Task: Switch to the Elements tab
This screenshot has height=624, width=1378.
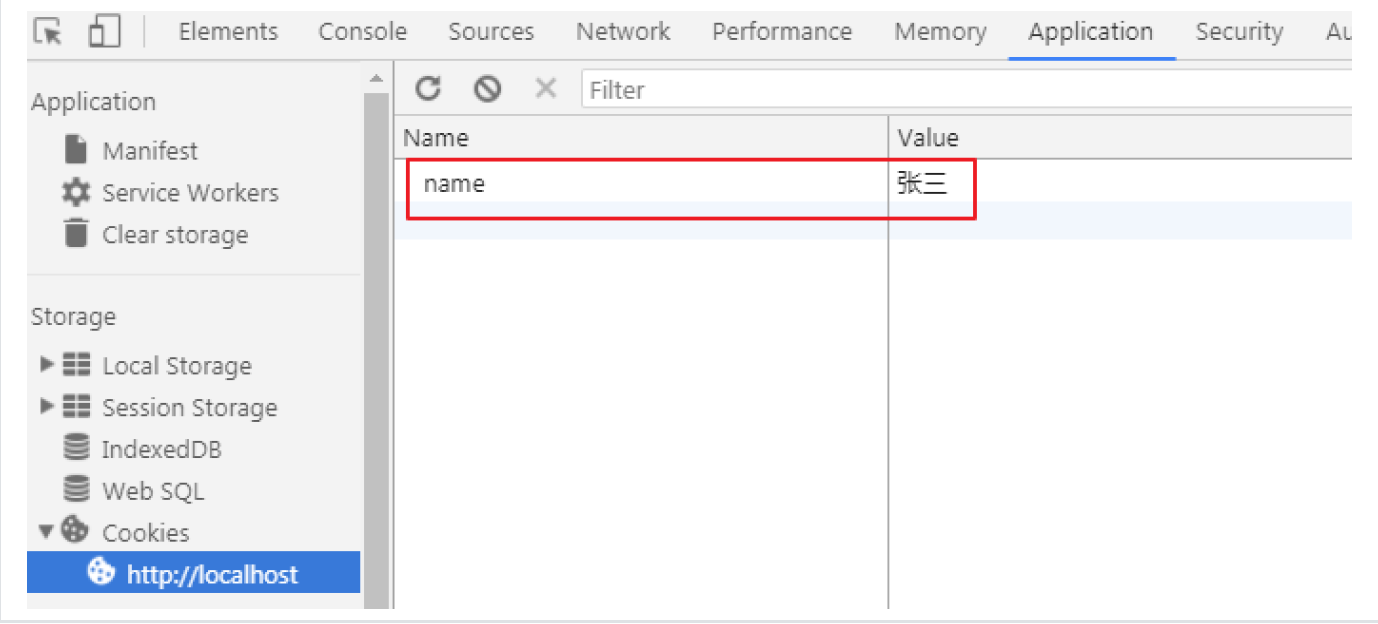Action: tap(227, 32)
